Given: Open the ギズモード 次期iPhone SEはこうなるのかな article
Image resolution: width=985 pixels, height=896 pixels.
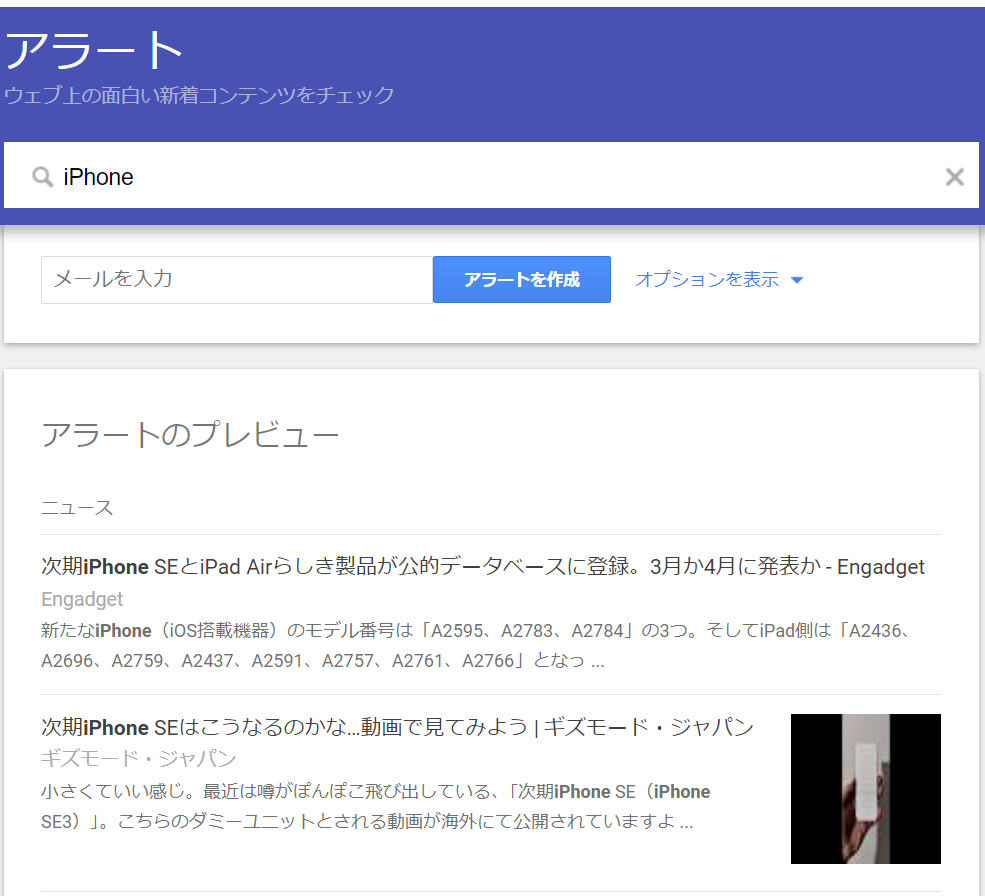Looking at the screenshot, I should [x=397, y=727].
